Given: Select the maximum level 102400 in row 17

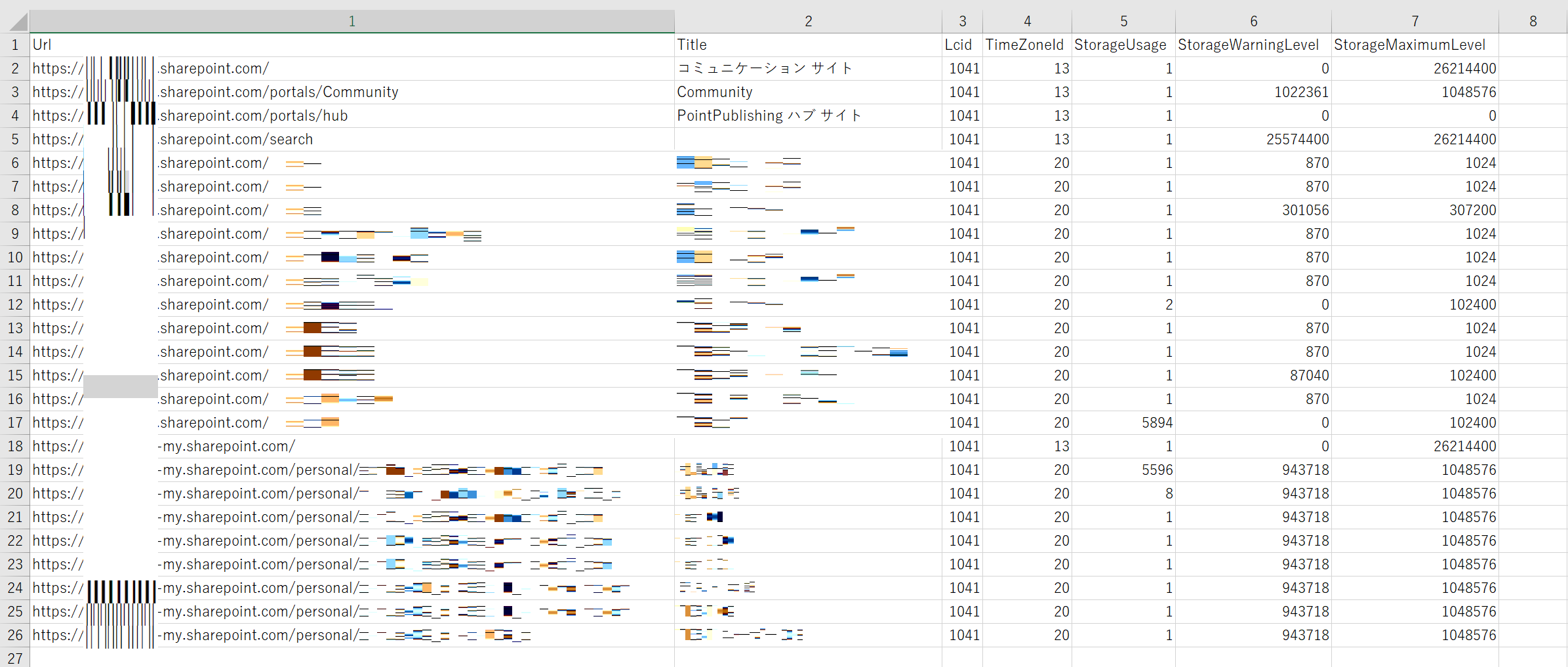Looking at the screenshot, I should [1415, 422].
